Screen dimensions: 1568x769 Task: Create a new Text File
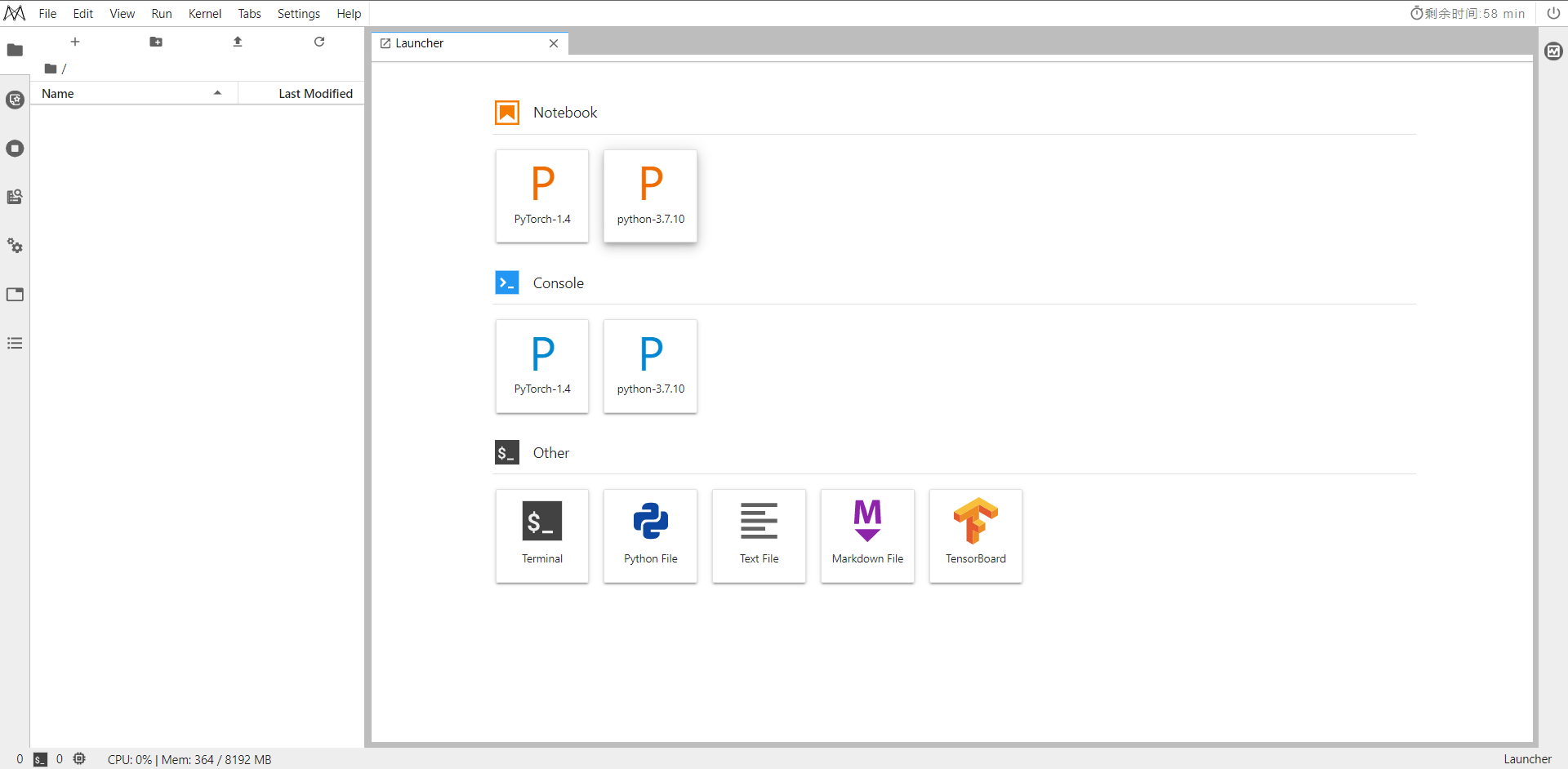tap(759, 536)
